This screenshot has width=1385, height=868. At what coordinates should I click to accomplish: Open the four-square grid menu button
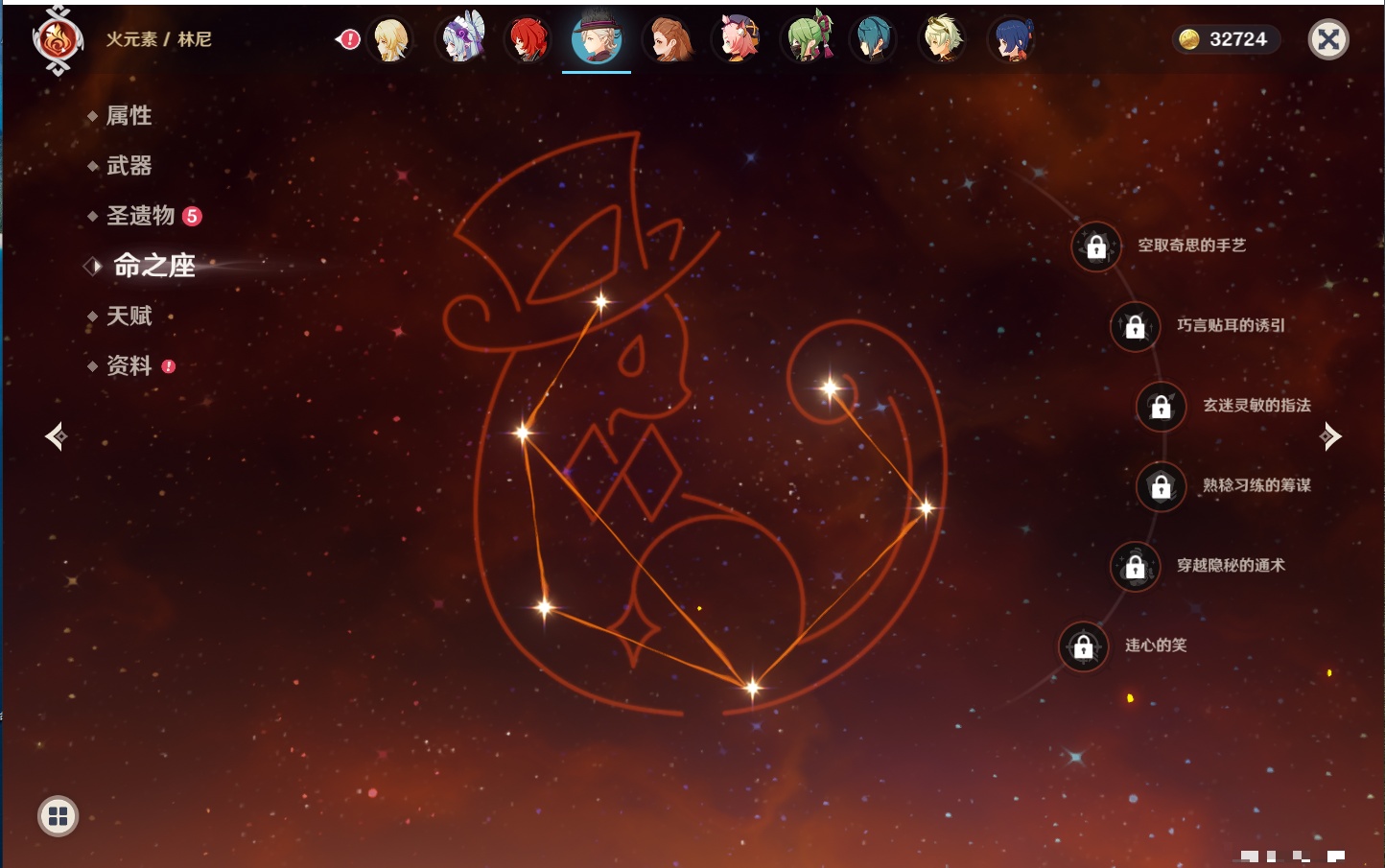pos(58,816)
